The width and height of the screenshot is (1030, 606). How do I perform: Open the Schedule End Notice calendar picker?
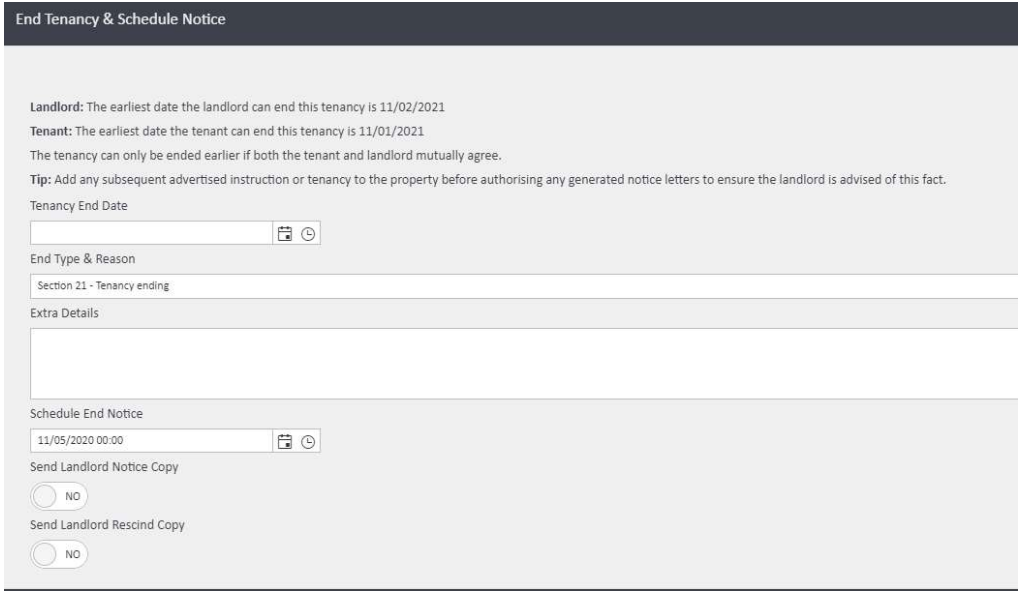[284, 440]
